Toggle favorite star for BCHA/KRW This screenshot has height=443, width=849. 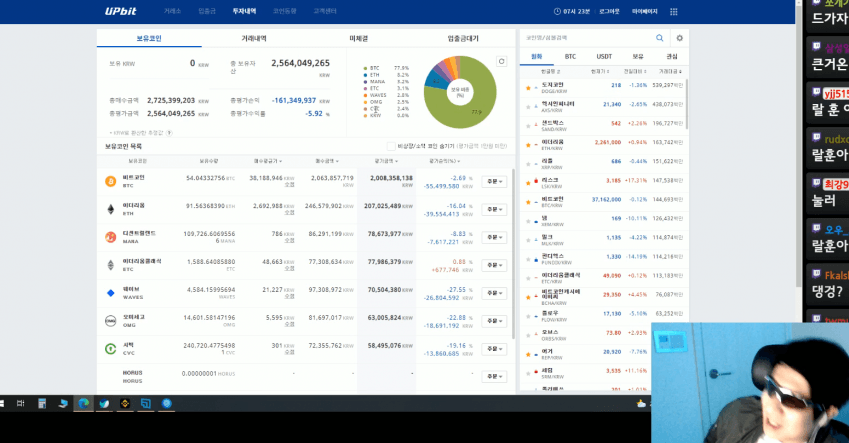(528, 297)
